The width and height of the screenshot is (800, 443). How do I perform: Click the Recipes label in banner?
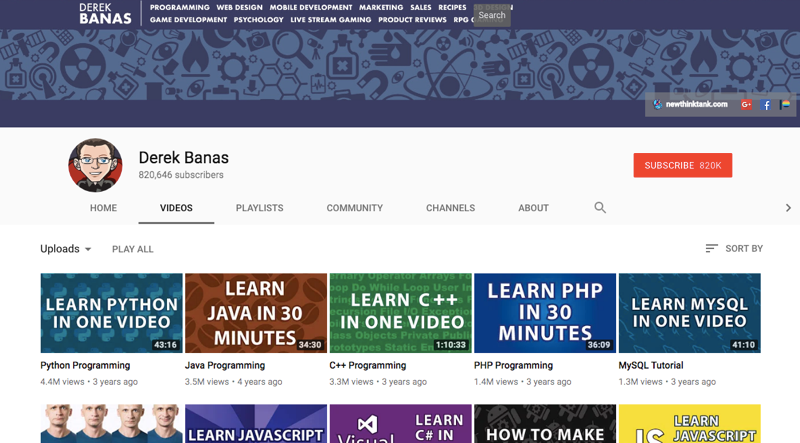coord(452,8)
